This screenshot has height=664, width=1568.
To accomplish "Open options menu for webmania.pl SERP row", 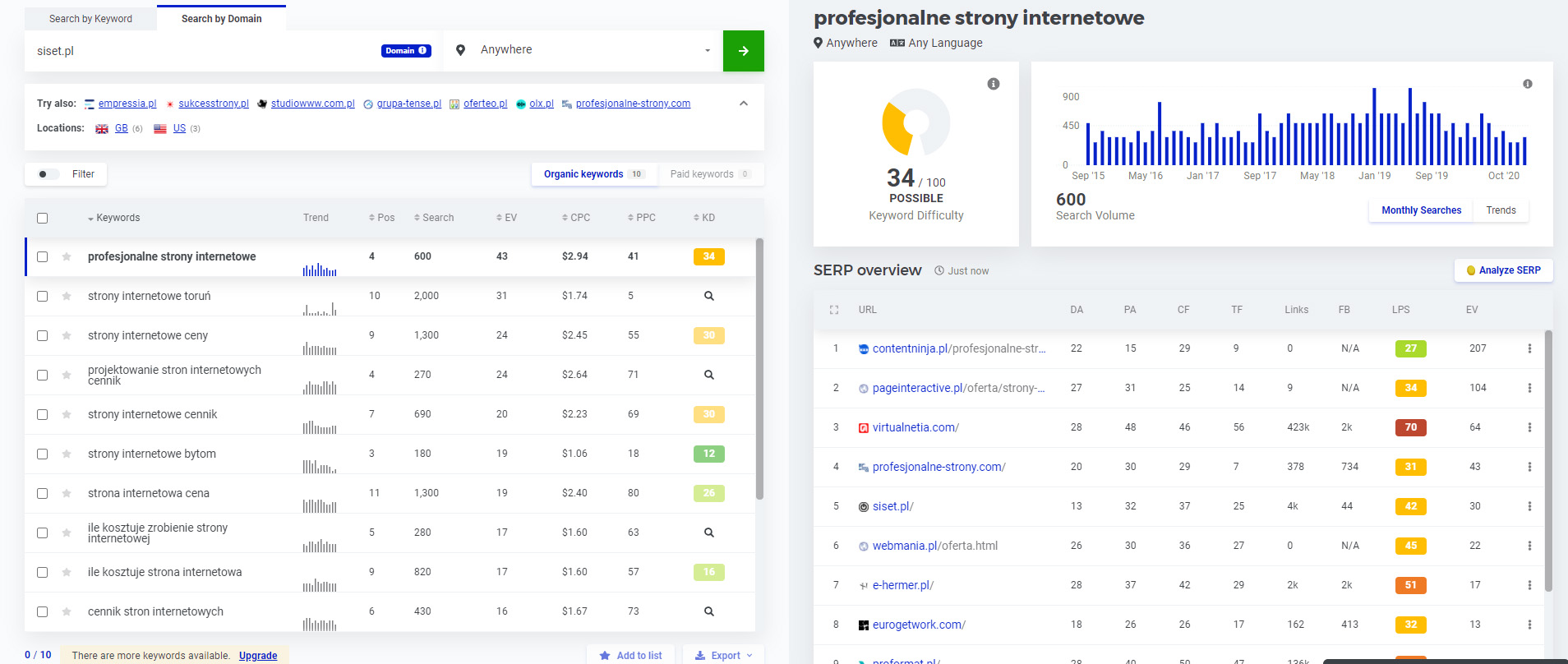I will click(1529, 546).
